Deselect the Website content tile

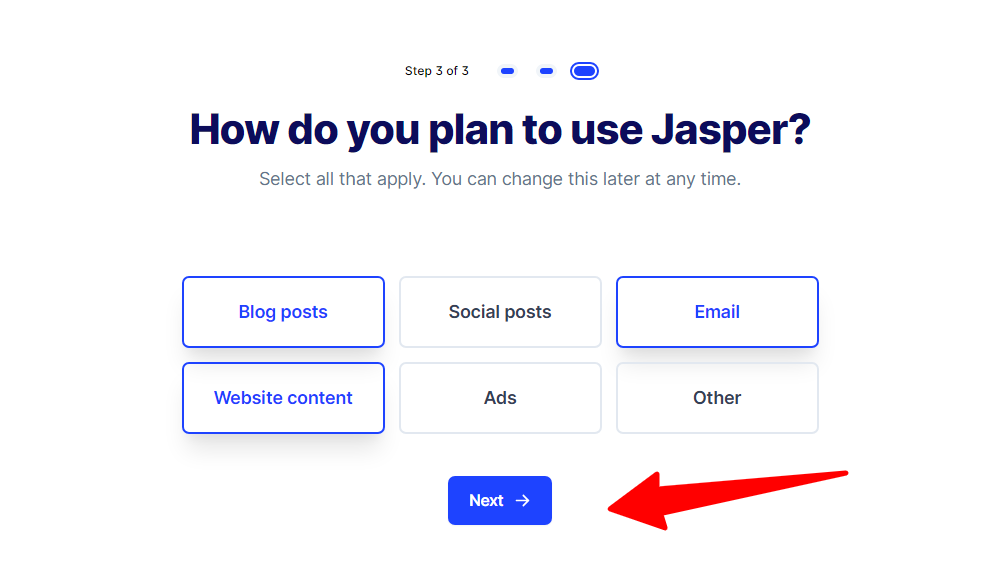[283, 397]
